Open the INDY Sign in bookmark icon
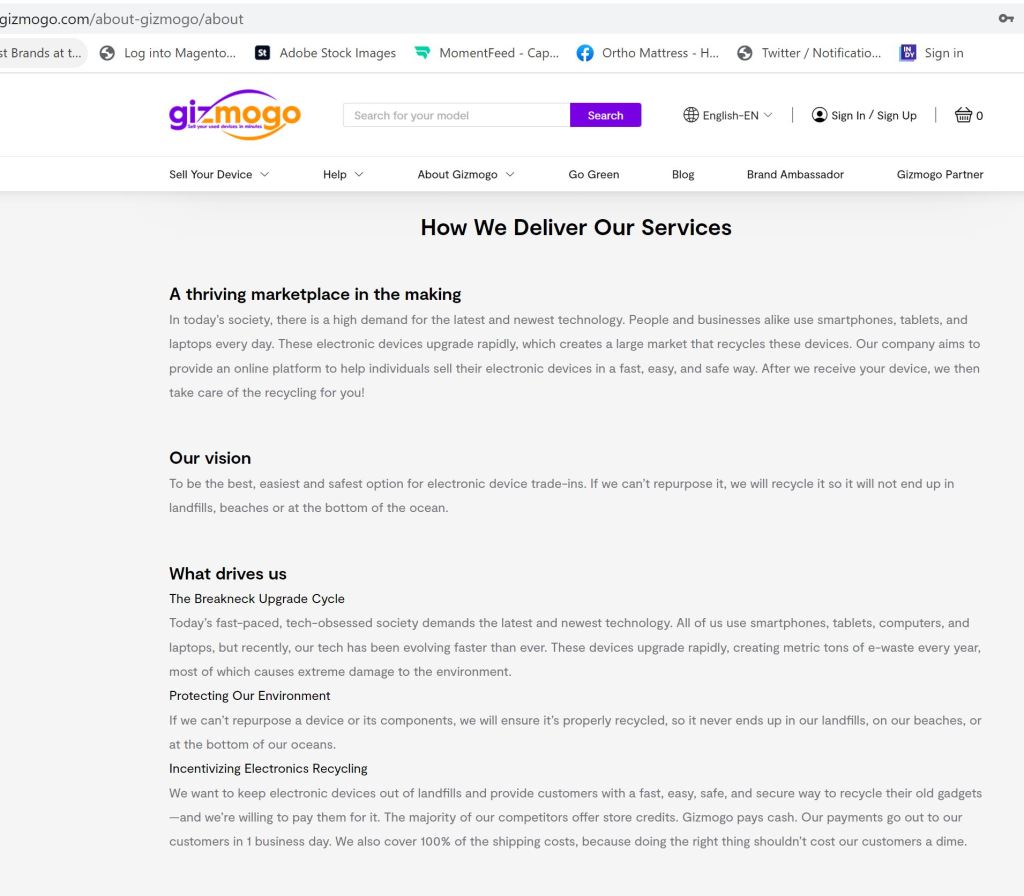 tap(908, 53)
